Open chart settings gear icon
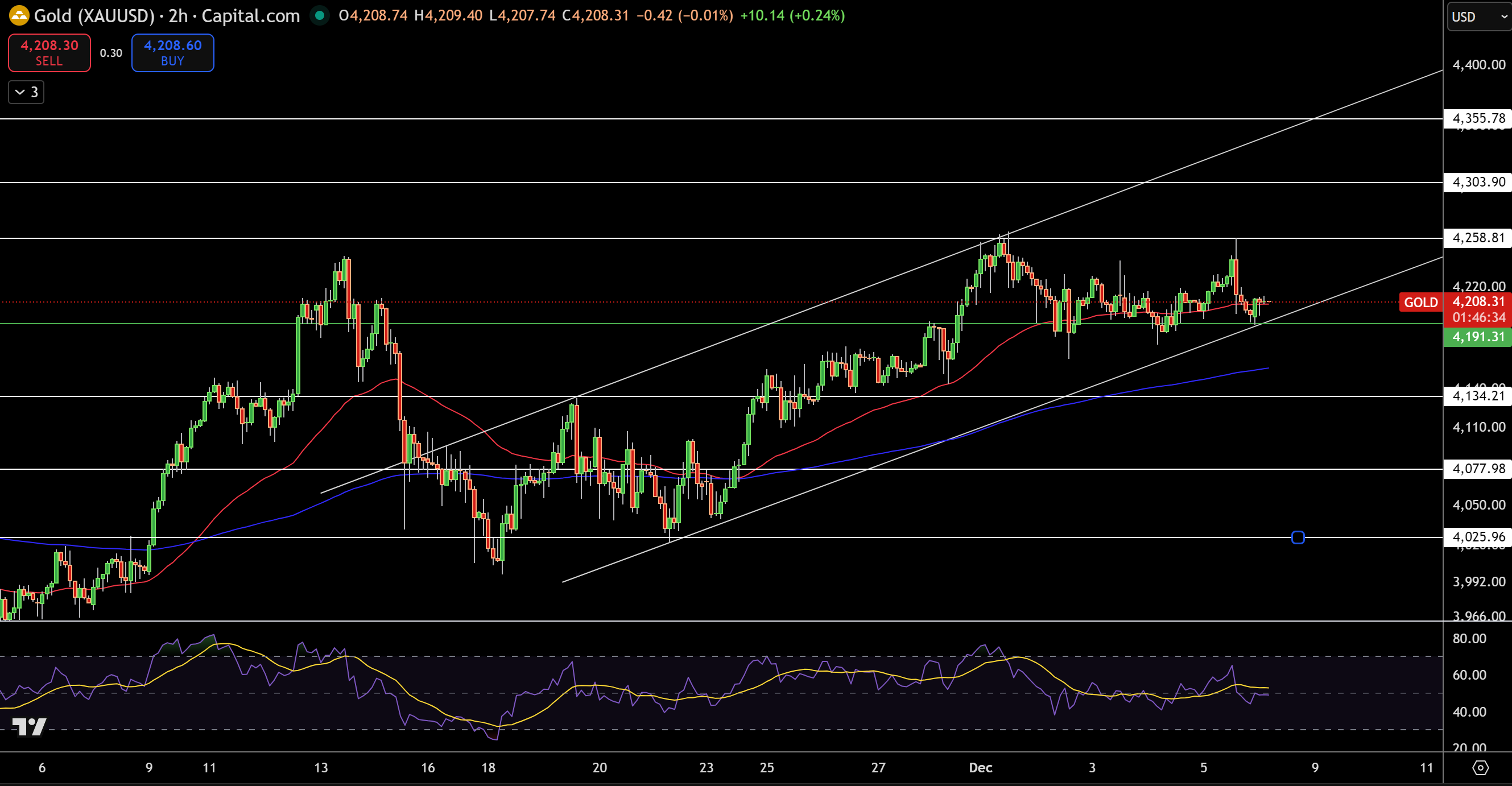 click(1480, 767)
